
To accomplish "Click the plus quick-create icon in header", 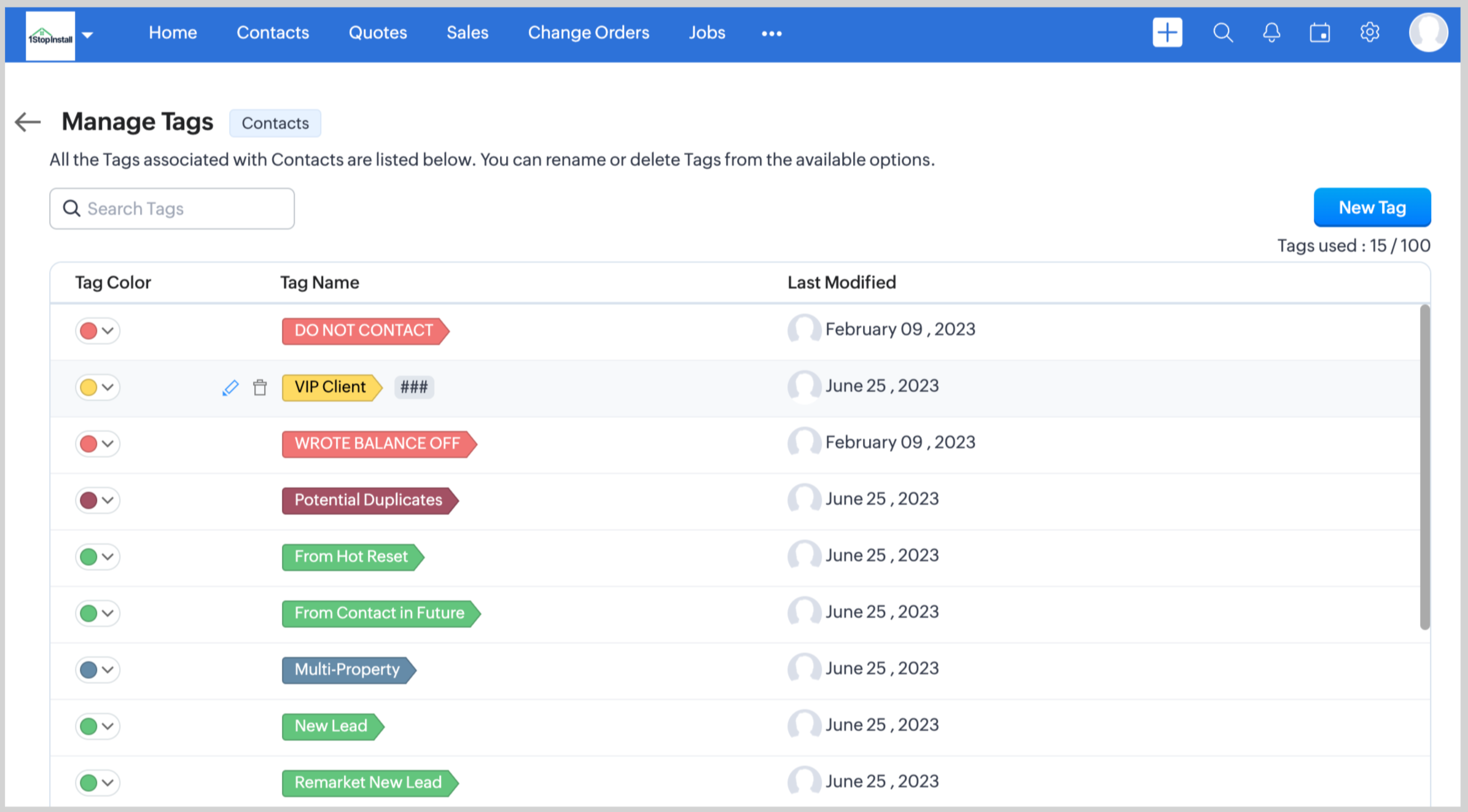I will (1167, 33).
